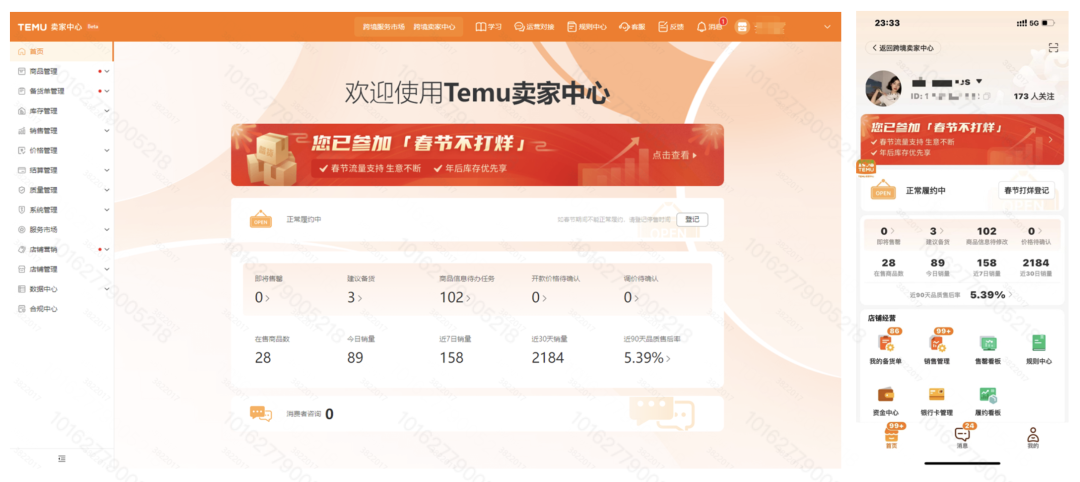Click the 结算管理 card icon
Screen dimensions: 1080x482
[x=22, y=170]
